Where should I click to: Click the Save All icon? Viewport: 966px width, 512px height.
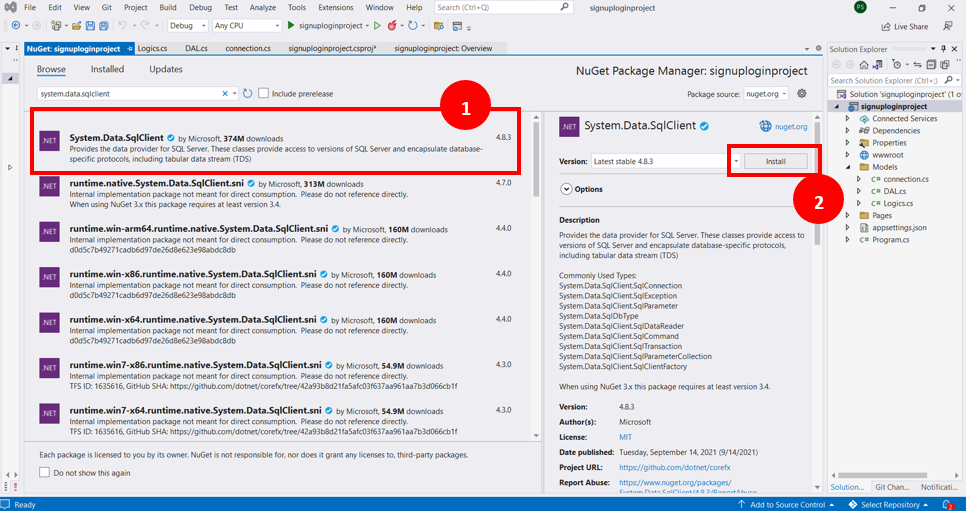click(104, 26)
